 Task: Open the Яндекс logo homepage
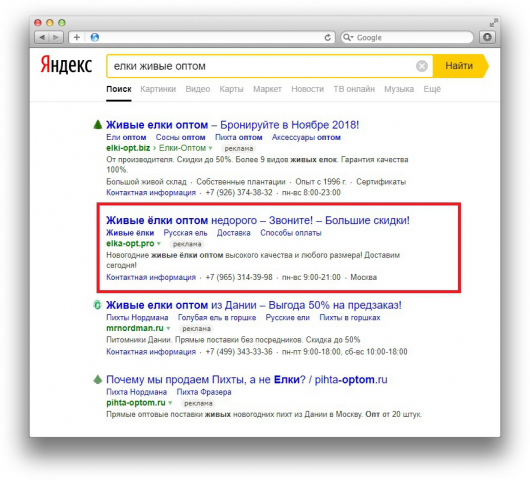(66, 65)
